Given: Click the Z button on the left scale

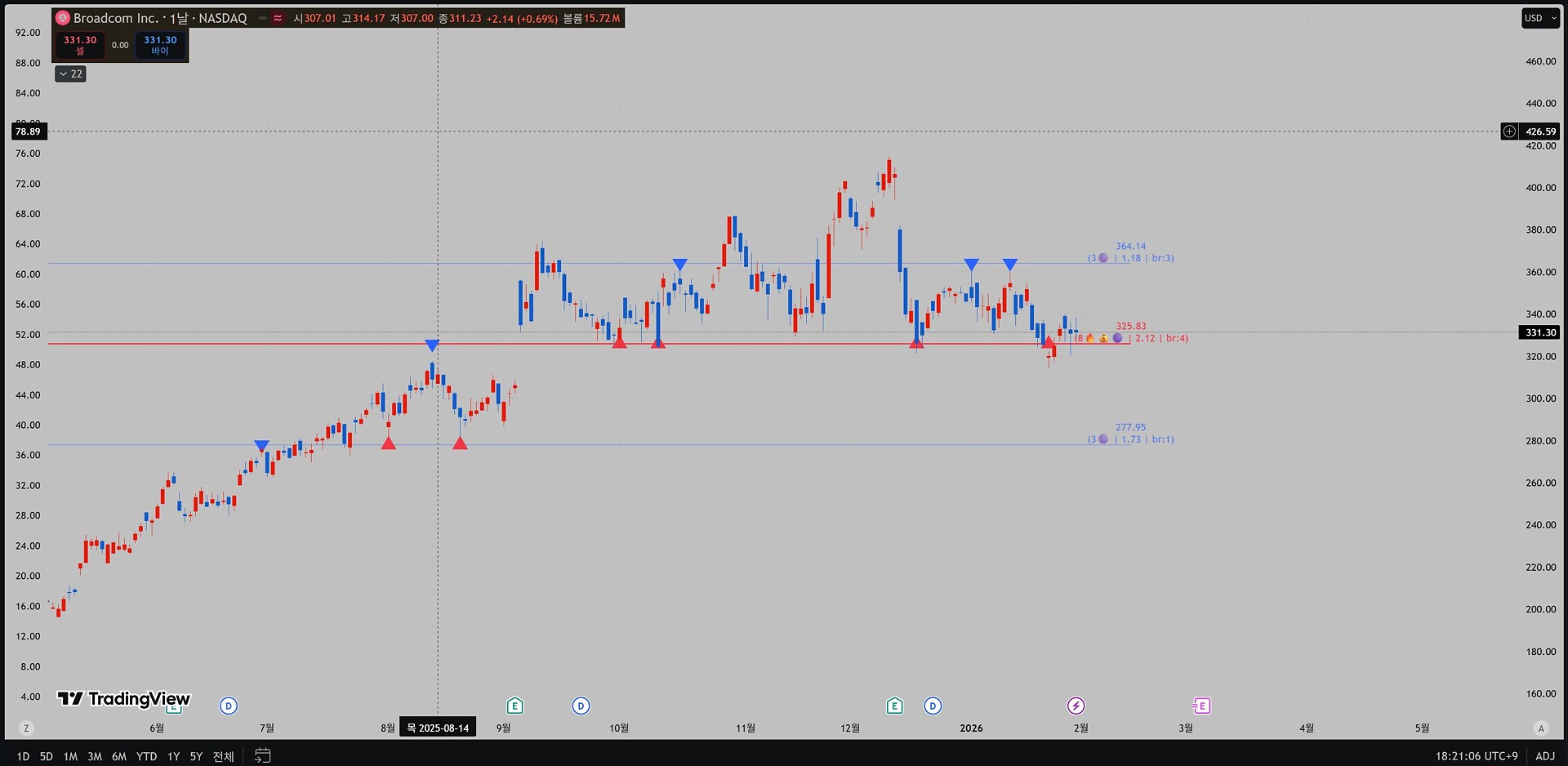Looking at the screenshot, I should pos(26,728).
